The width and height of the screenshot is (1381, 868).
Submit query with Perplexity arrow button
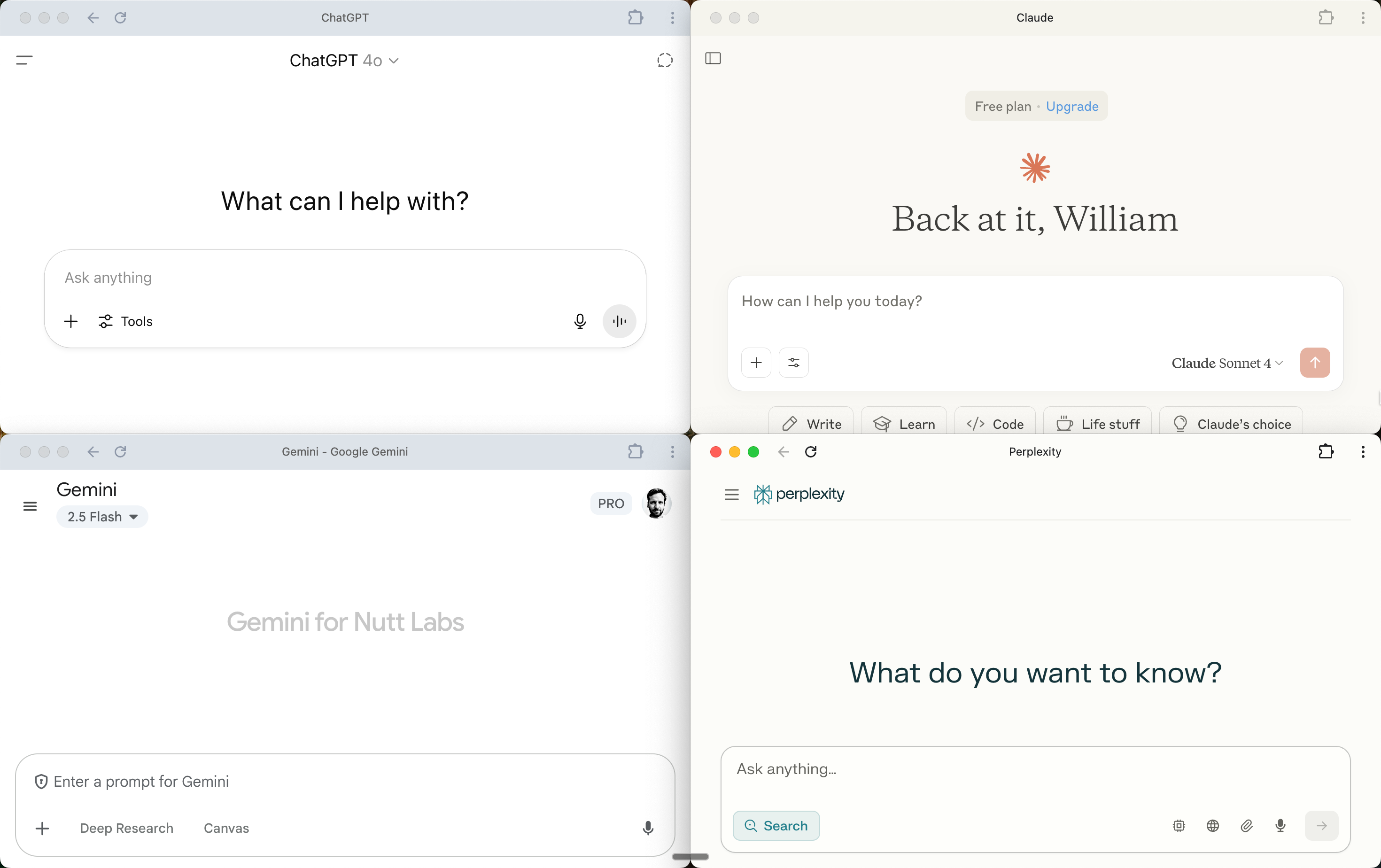(x=1321, y=826)
